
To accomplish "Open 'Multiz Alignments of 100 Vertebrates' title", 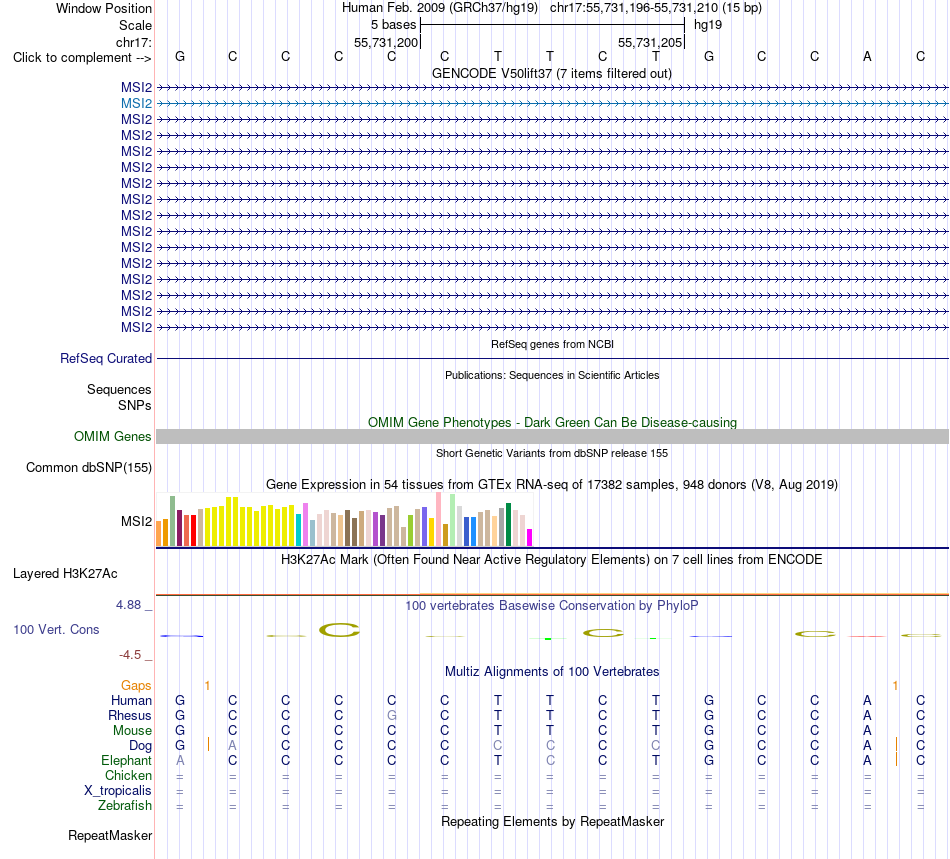I will click(552, 671).
